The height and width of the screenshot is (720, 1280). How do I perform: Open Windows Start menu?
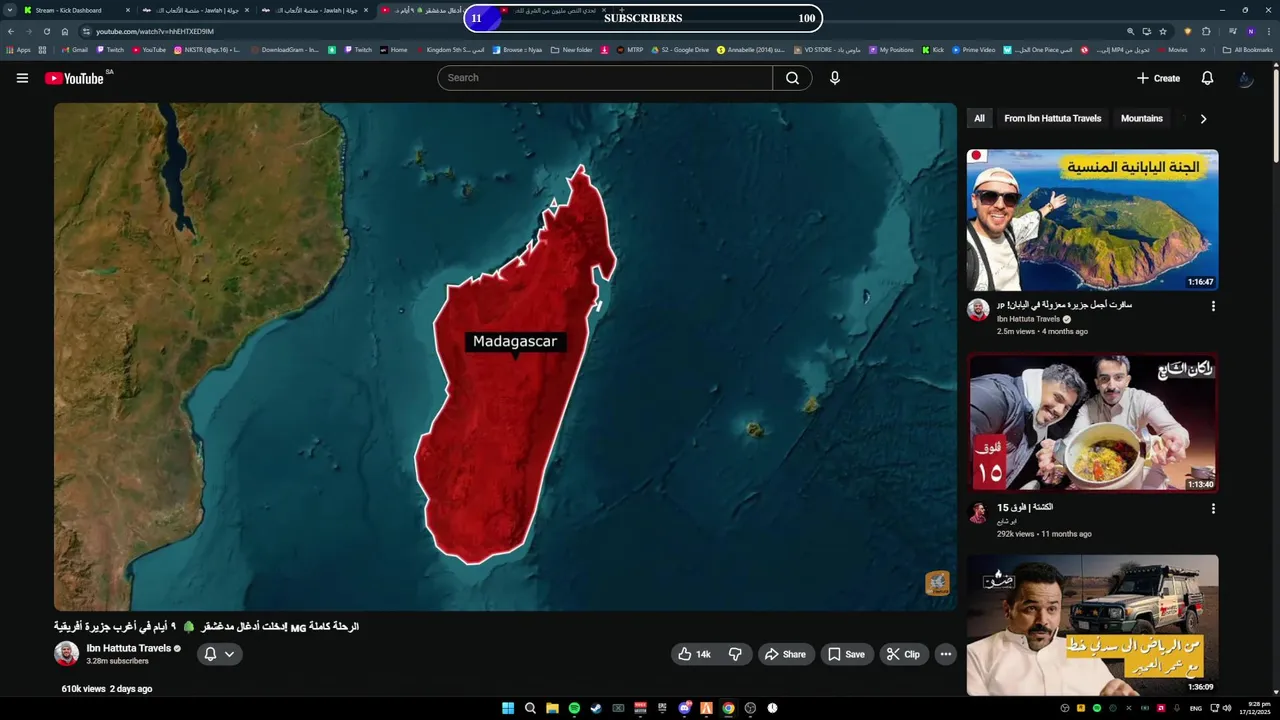click(x=508, y=708)
